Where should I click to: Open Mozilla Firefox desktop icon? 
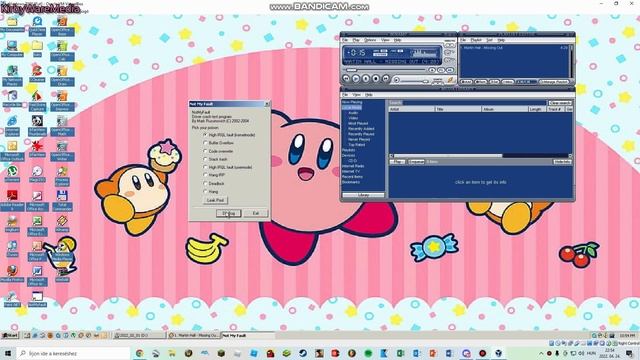pos(12,274)
